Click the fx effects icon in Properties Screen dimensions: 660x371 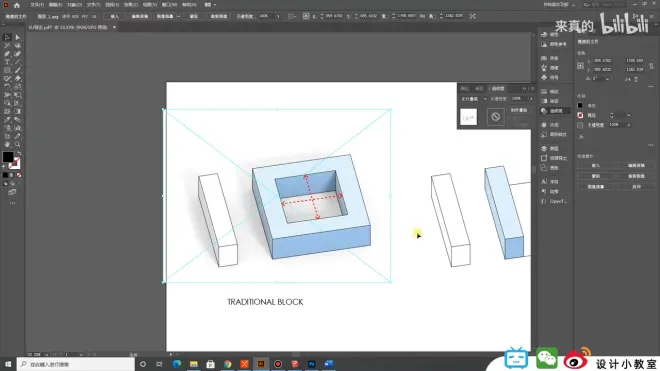[581, 136]
